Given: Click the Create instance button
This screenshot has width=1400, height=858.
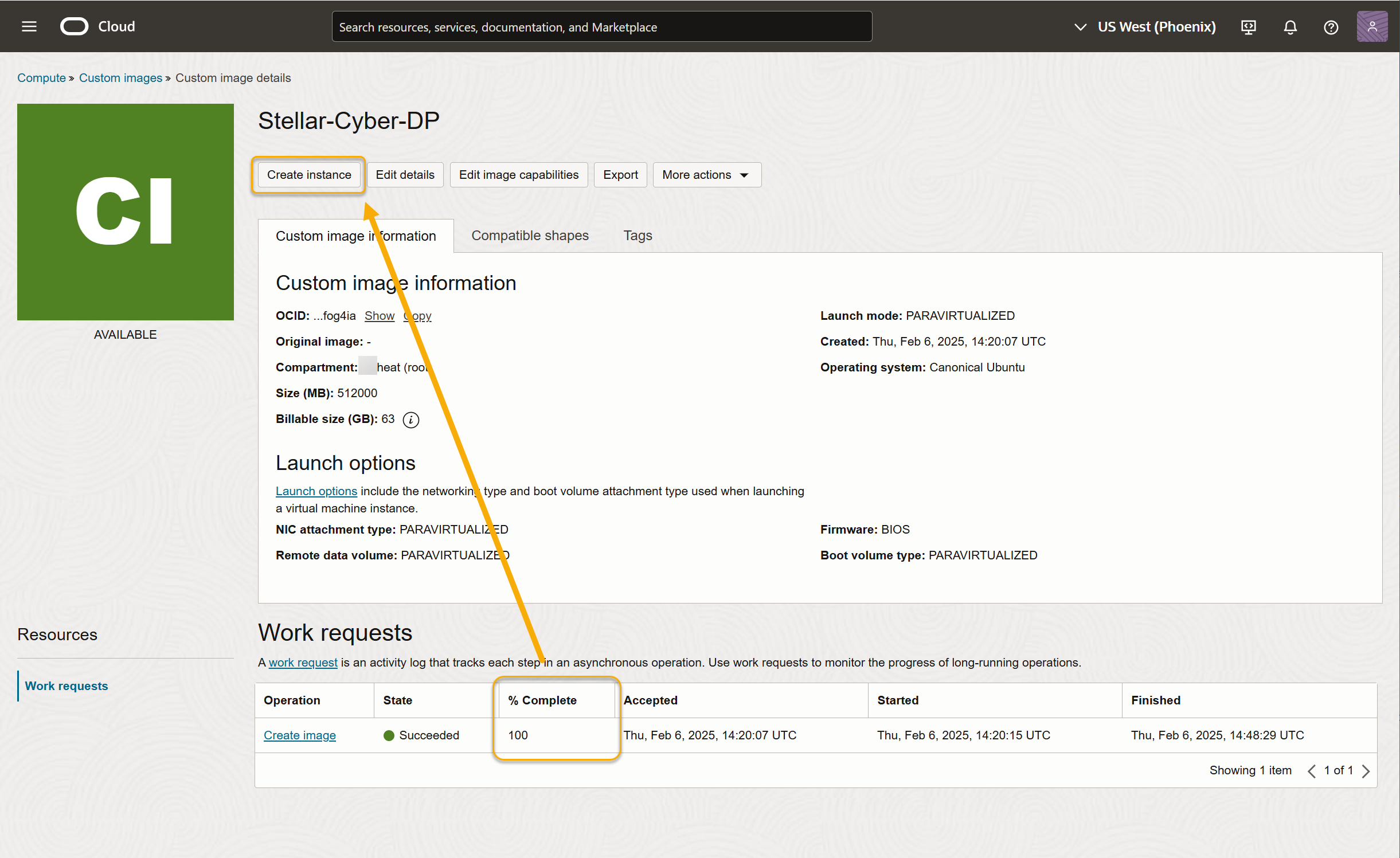Looking at the screenshot, I should click(309, 175).
